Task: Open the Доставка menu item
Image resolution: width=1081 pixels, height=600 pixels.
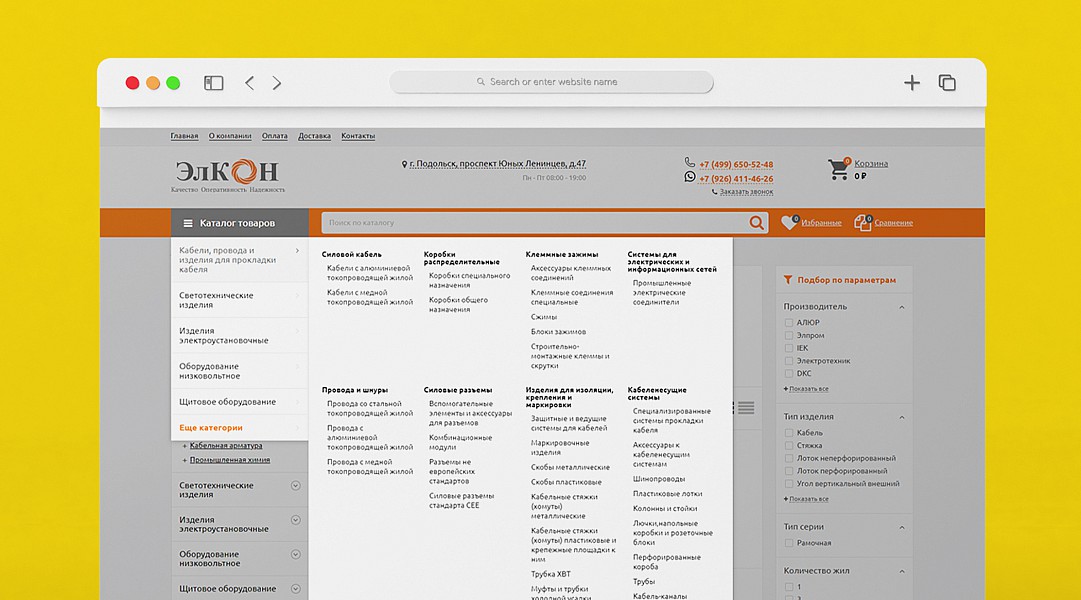Action: [x=314, y=136]
